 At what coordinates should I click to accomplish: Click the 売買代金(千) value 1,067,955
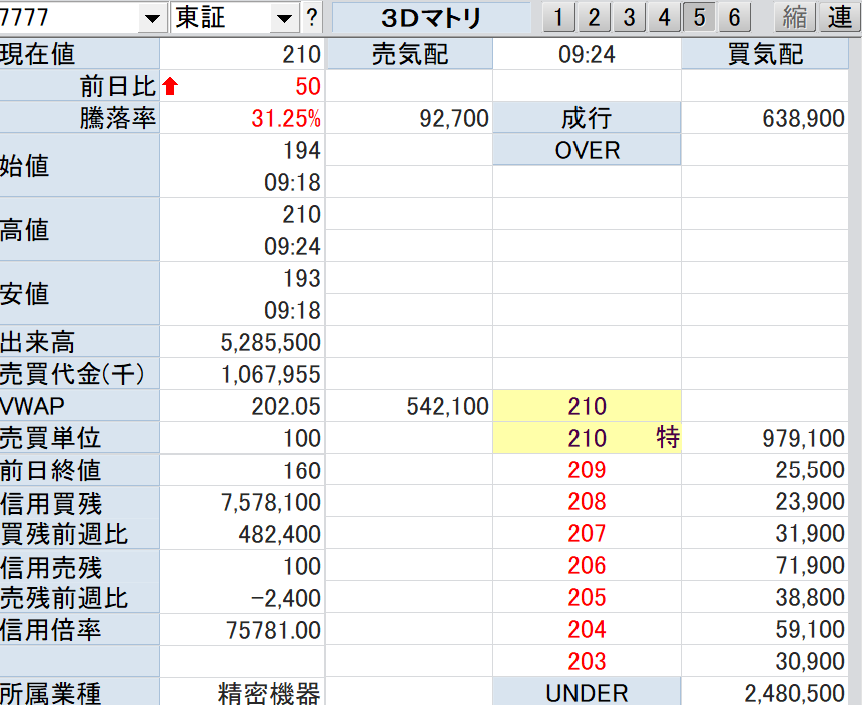point(270,374)
